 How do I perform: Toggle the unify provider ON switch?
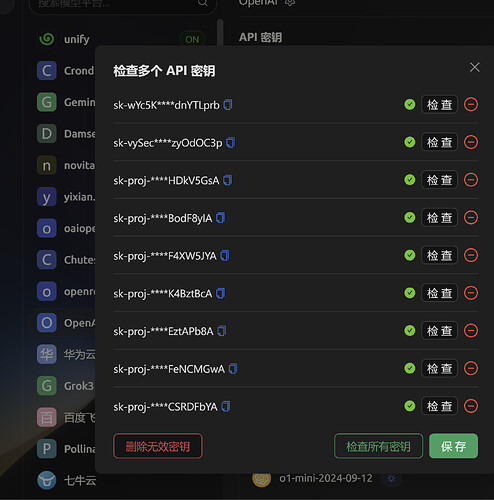tap(192, 39)
